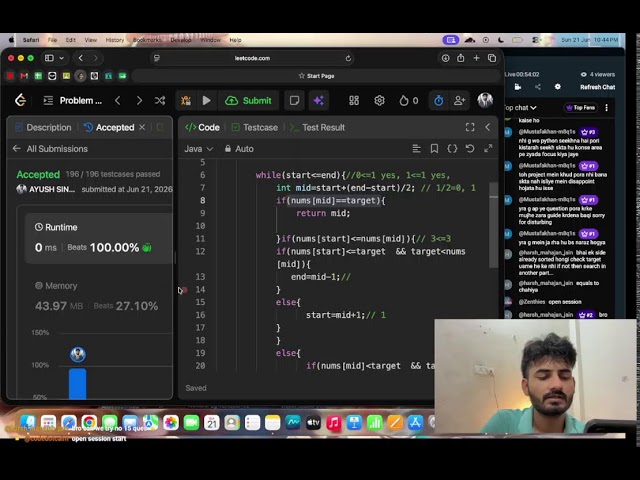Open the History menu
Screen dimensions: 640x480
(115, 40)
